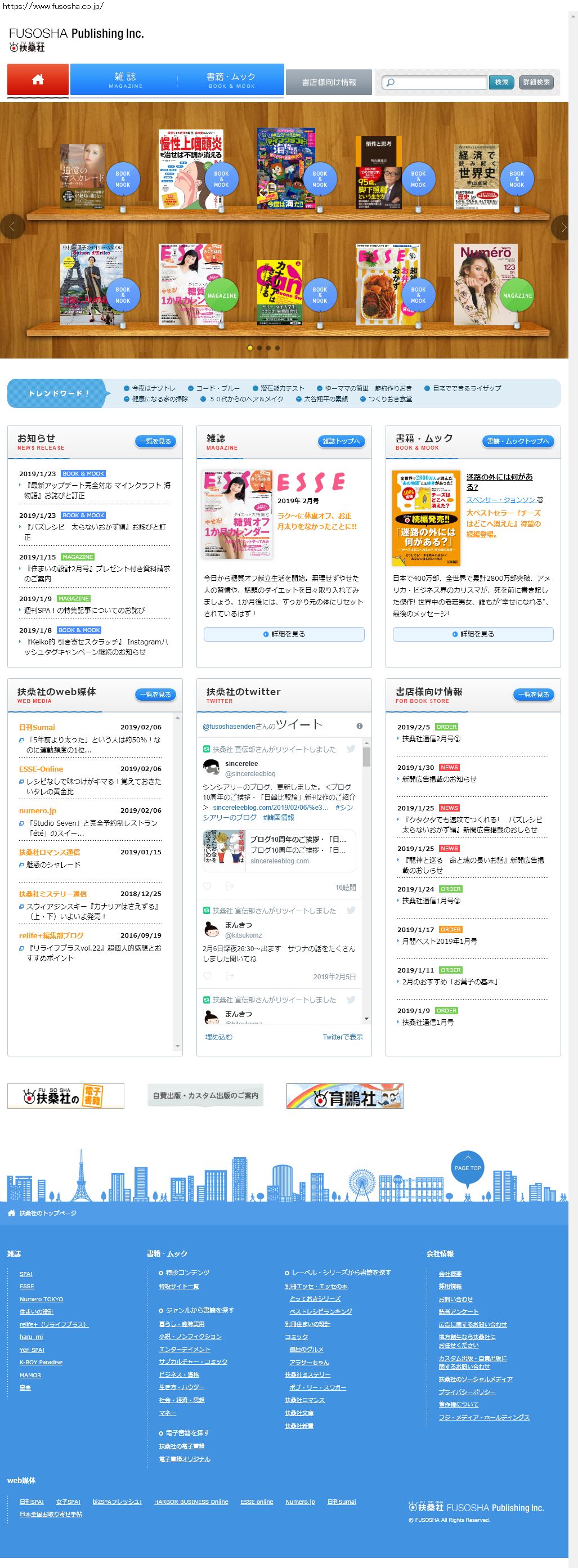Click the PAGE TOP balloon icon
The width and height of the screenshot is (578, 1568).
coord(467,1170)
